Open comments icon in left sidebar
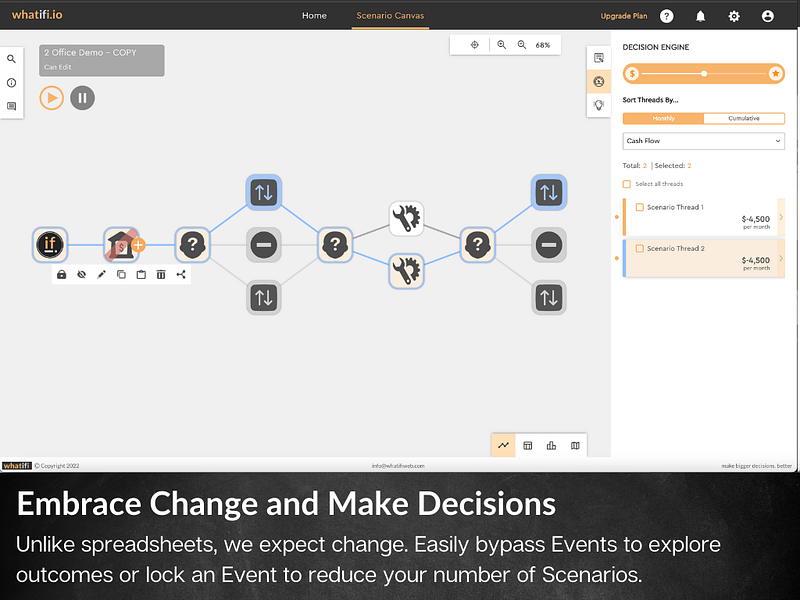Viewport: 800px width, 600px height. (11, 106)
